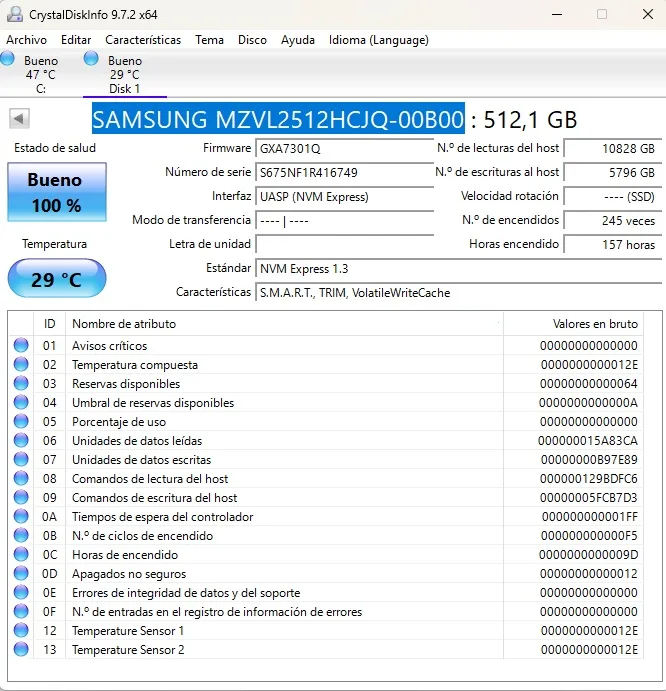Screen dimensions: 666x691
Task: Click status orb for Tiempos de espera del controlador
Action: [x=21, y=516]
